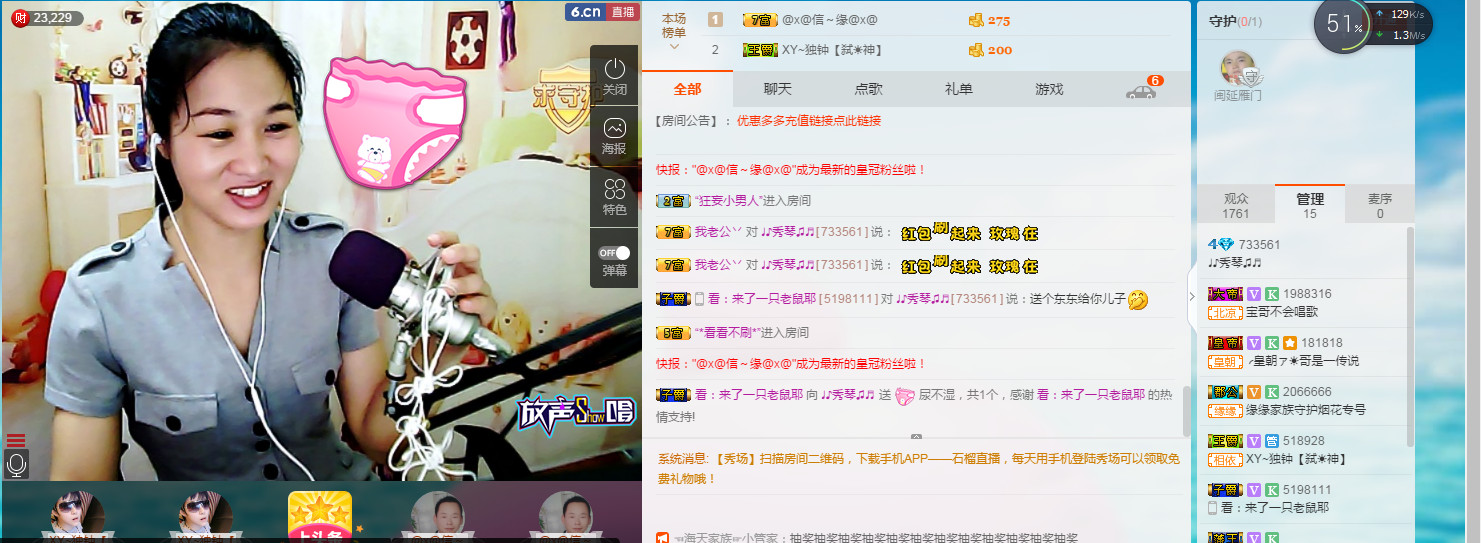This screenshot has height=543, width=1481.
Task: Click the 相依 family tag
Action: tap(1224, 459)
